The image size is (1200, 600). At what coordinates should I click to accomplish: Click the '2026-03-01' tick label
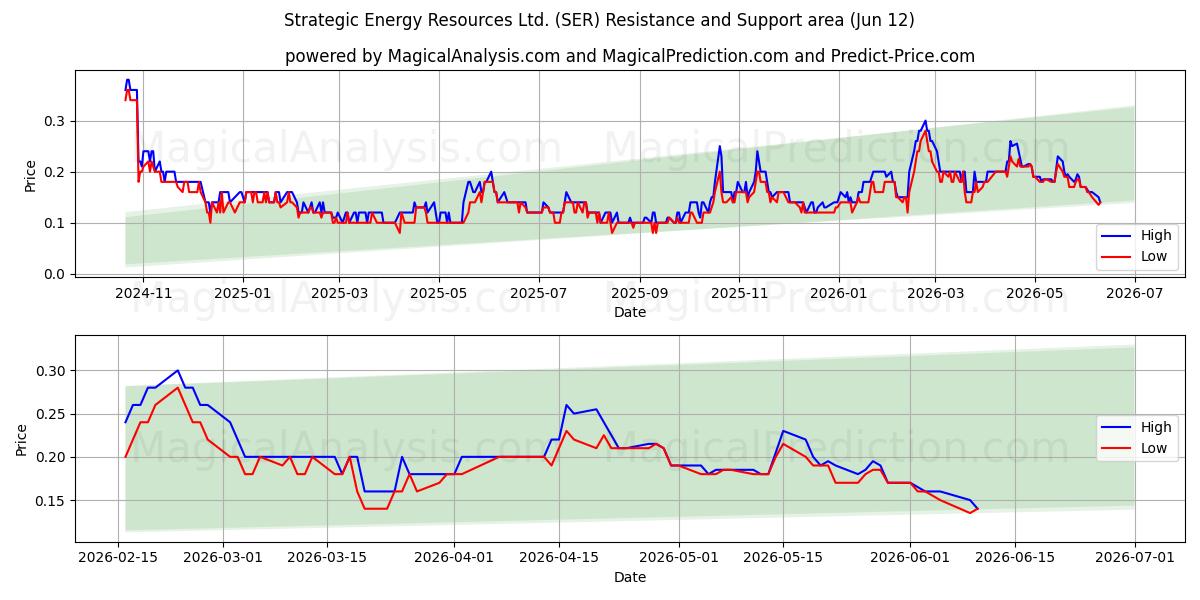coord(224,558)
